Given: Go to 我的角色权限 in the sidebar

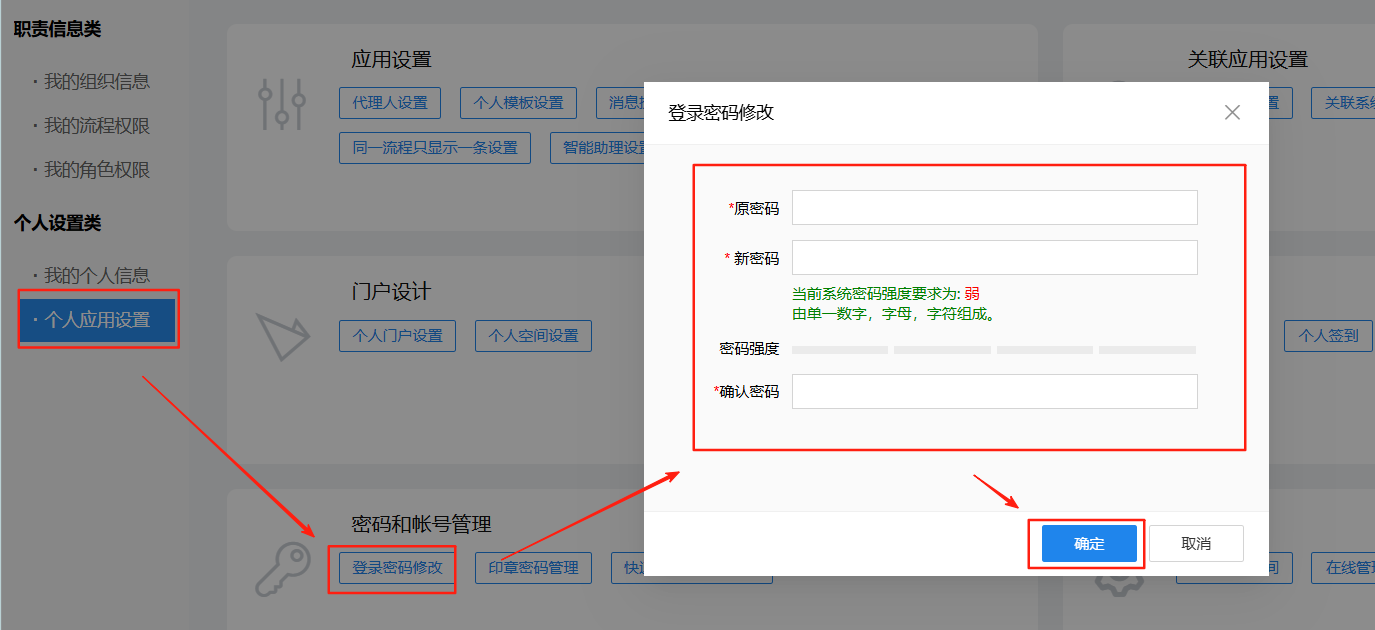Looking at the screenshot, I should click(x=96, y=170).
